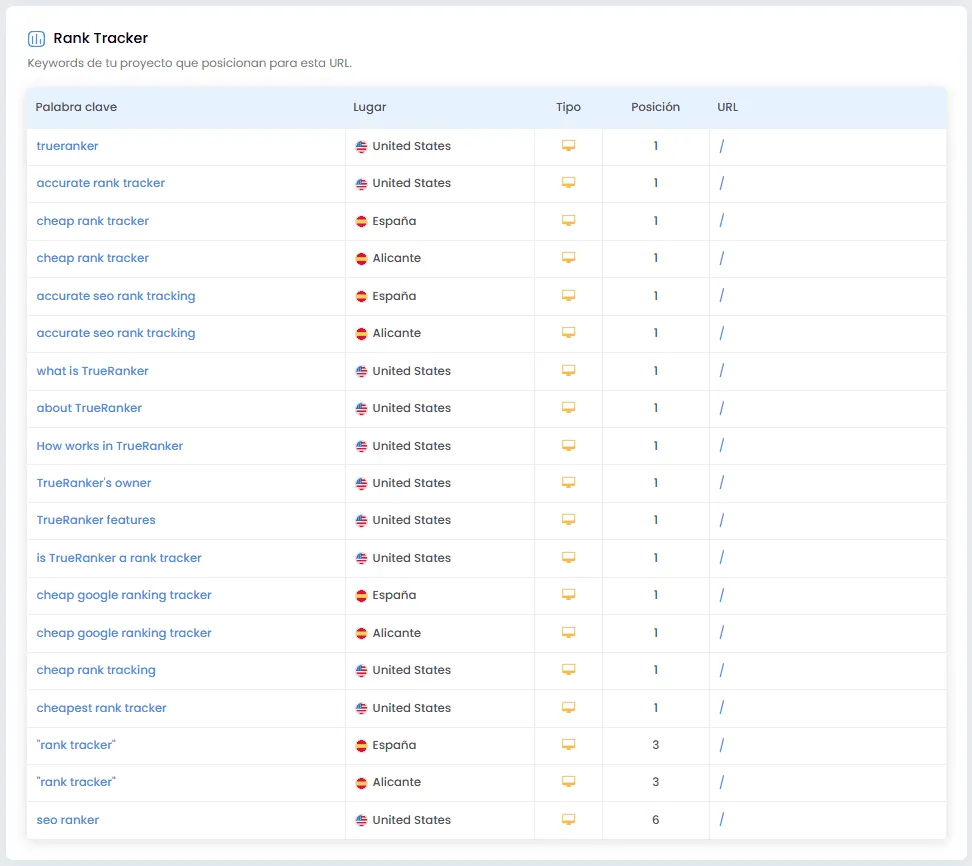The width and height of the screenshot is (972, 866).
Task: Open is TrueRanker a rank tracker keyword
Action: point(119,559)
